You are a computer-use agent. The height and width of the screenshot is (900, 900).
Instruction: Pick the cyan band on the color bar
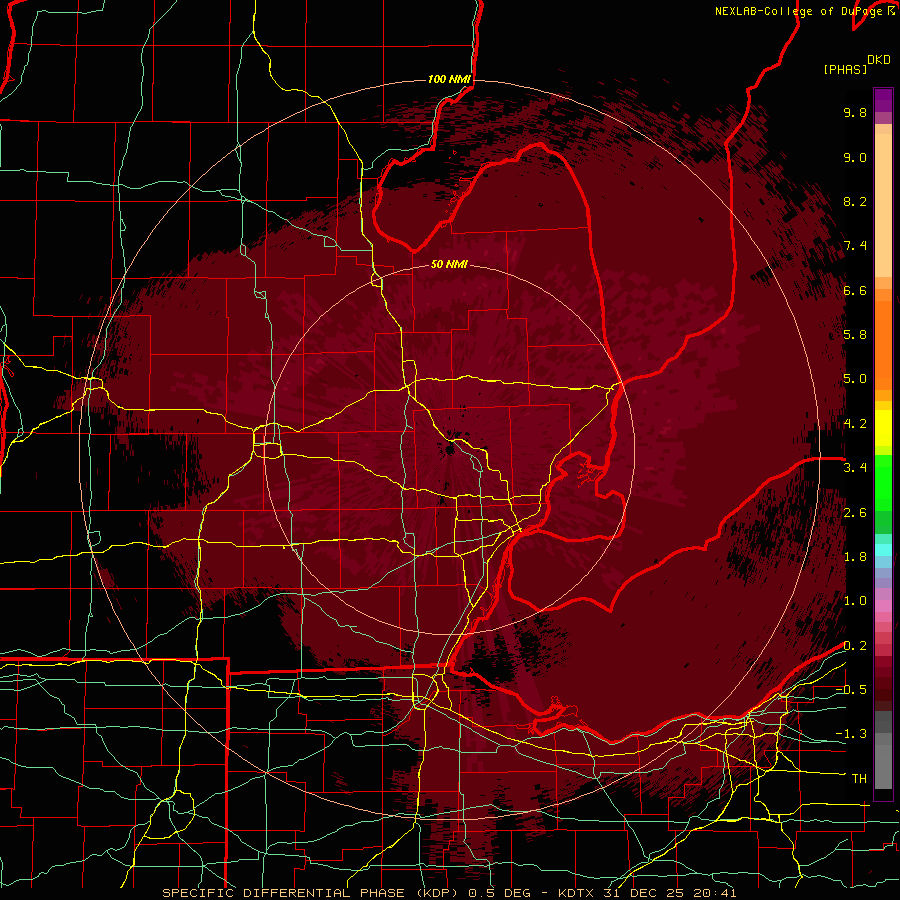[x=883, y=550]
